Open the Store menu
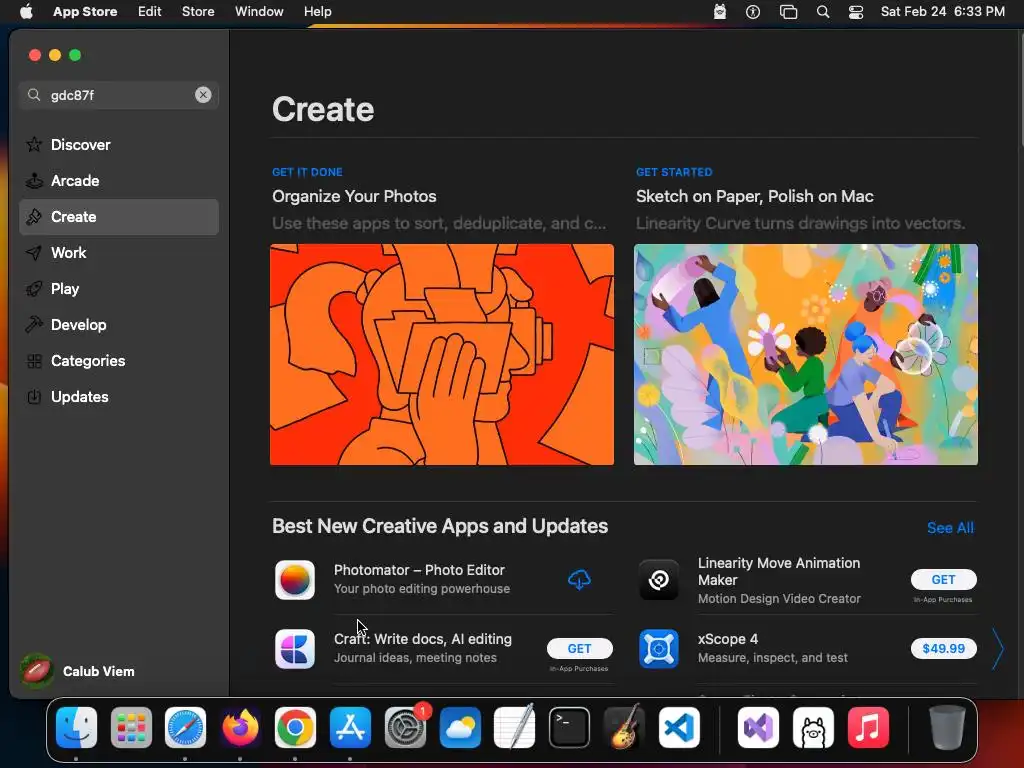Viewport: 1024px width, 768px height. tap(198, 12)
